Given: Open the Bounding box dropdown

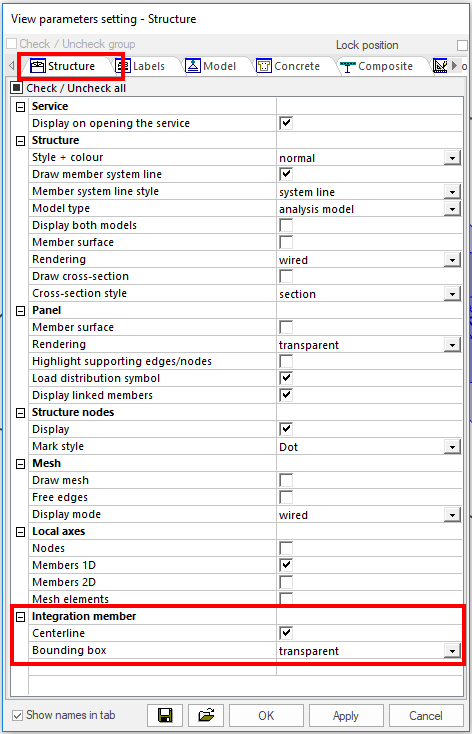Looking at the screenshot, I should pyautogui.click(x=452, y=651).
